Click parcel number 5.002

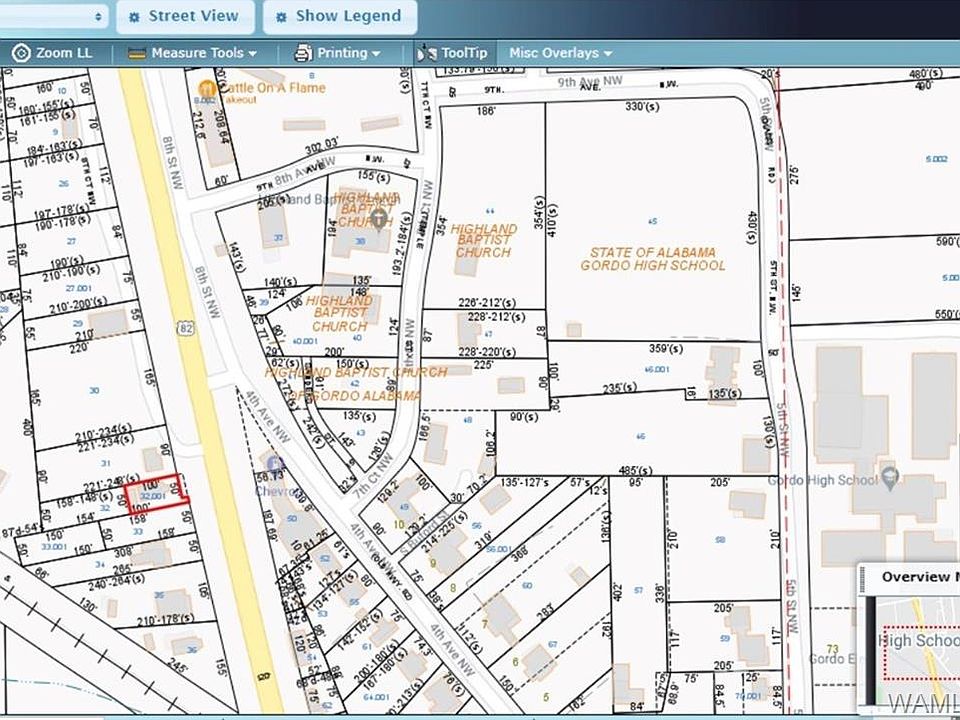[937, 159]
